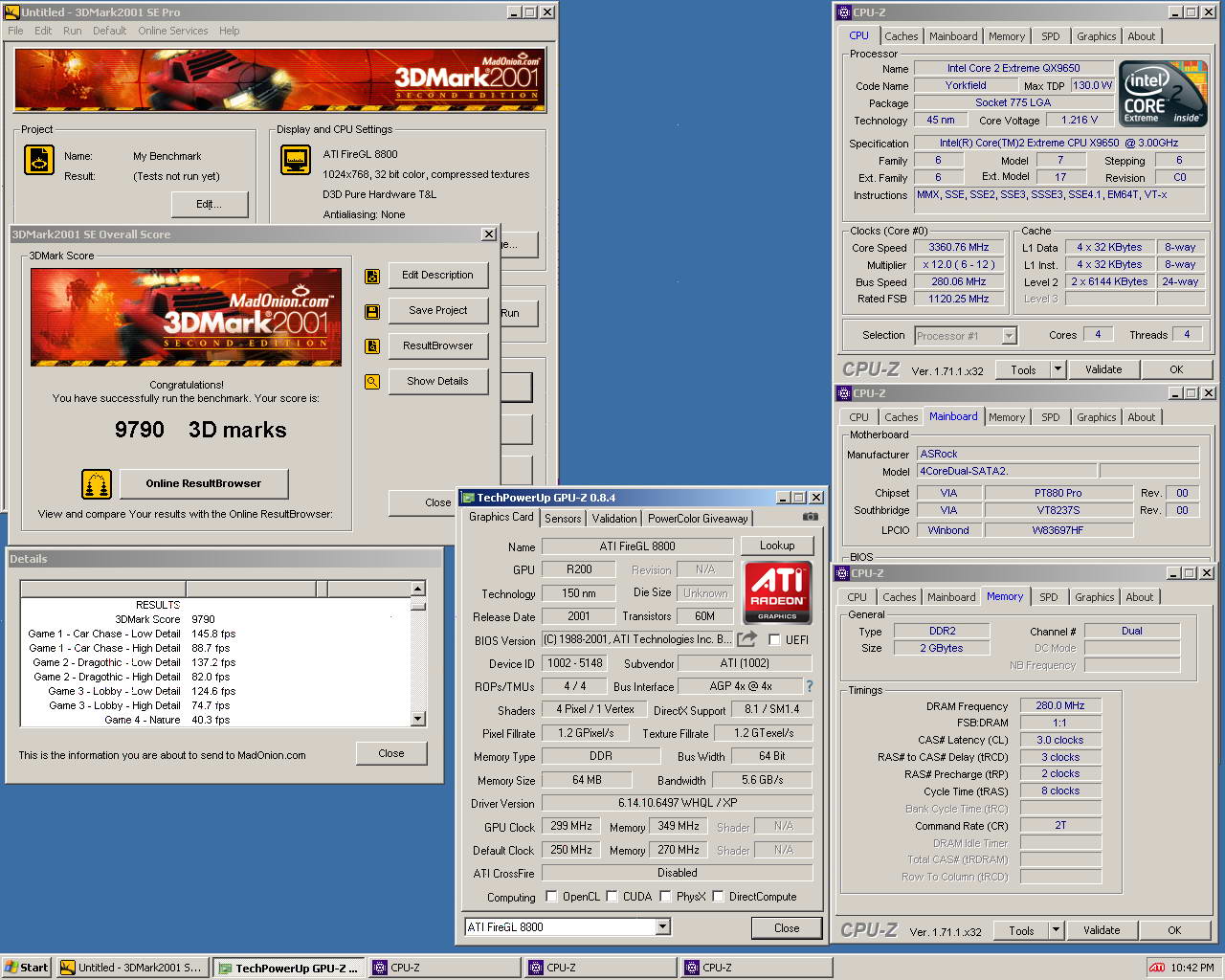The image size is (1225, 980).
Task: Click Close button in Details panel
Action: (391, 753)
